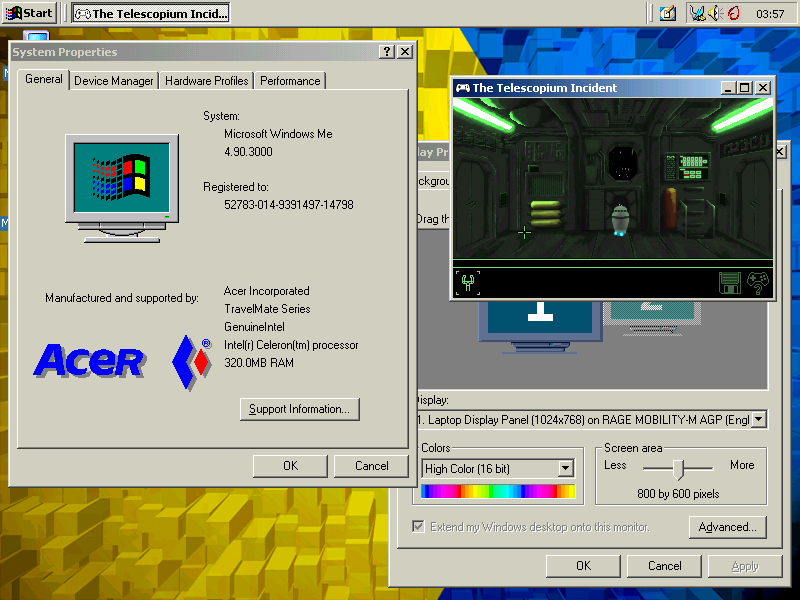Click OK in System Properties

(290, 466)
